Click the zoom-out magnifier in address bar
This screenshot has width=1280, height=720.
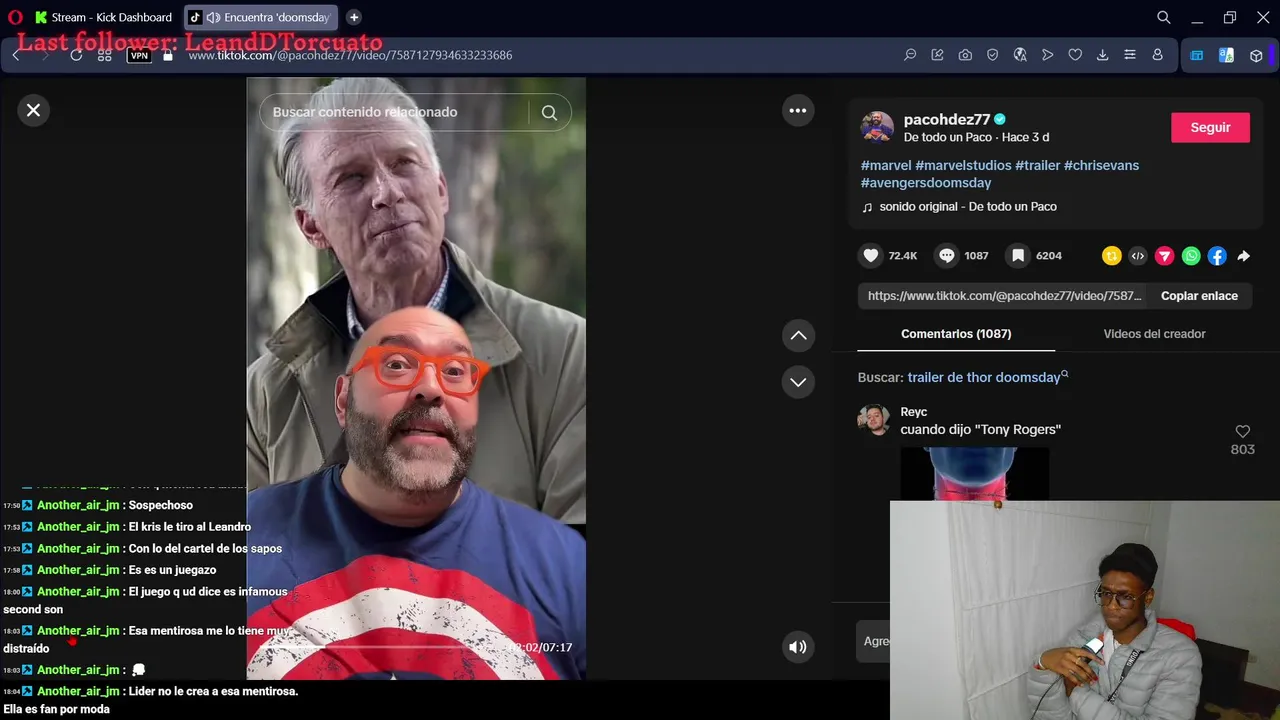pyautogui.click(x=910, y=55)
